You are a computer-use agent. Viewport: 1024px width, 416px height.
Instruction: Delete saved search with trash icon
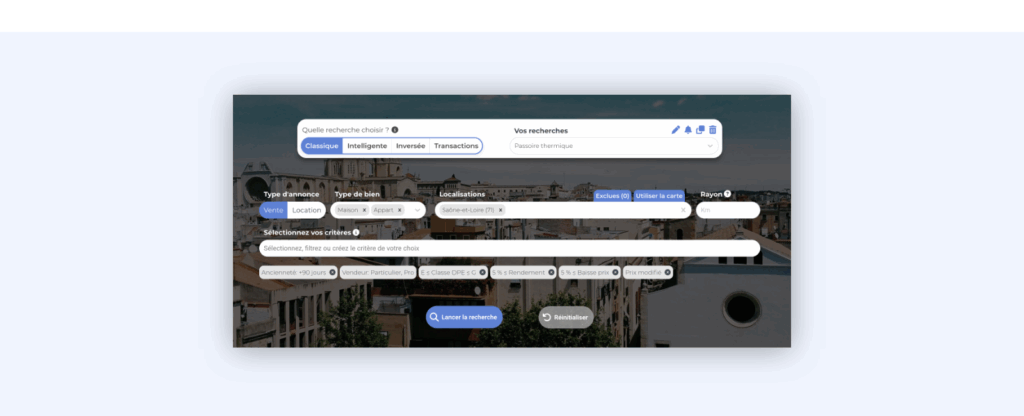[713, 130]
